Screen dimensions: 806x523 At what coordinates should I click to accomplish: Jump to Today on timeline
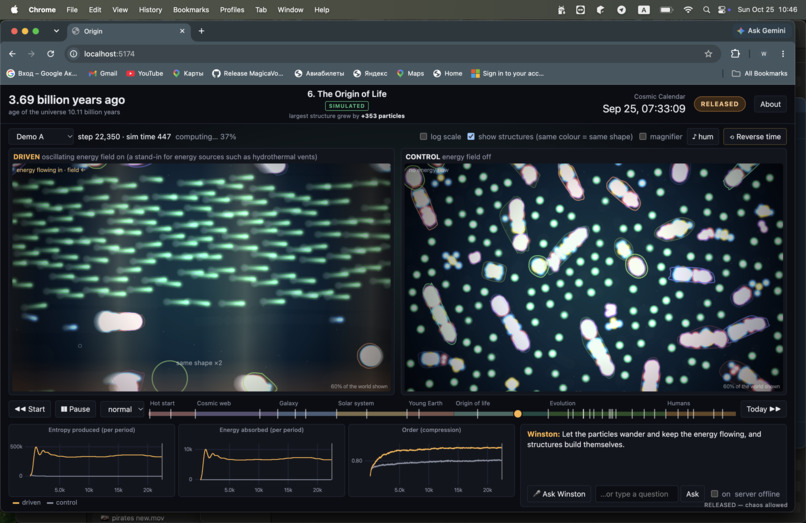tap(763, 409)
